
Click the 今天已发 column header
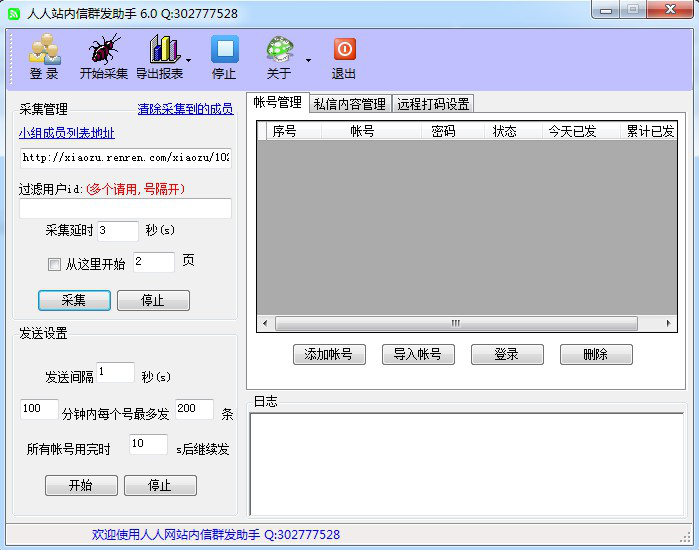(581, 131)
